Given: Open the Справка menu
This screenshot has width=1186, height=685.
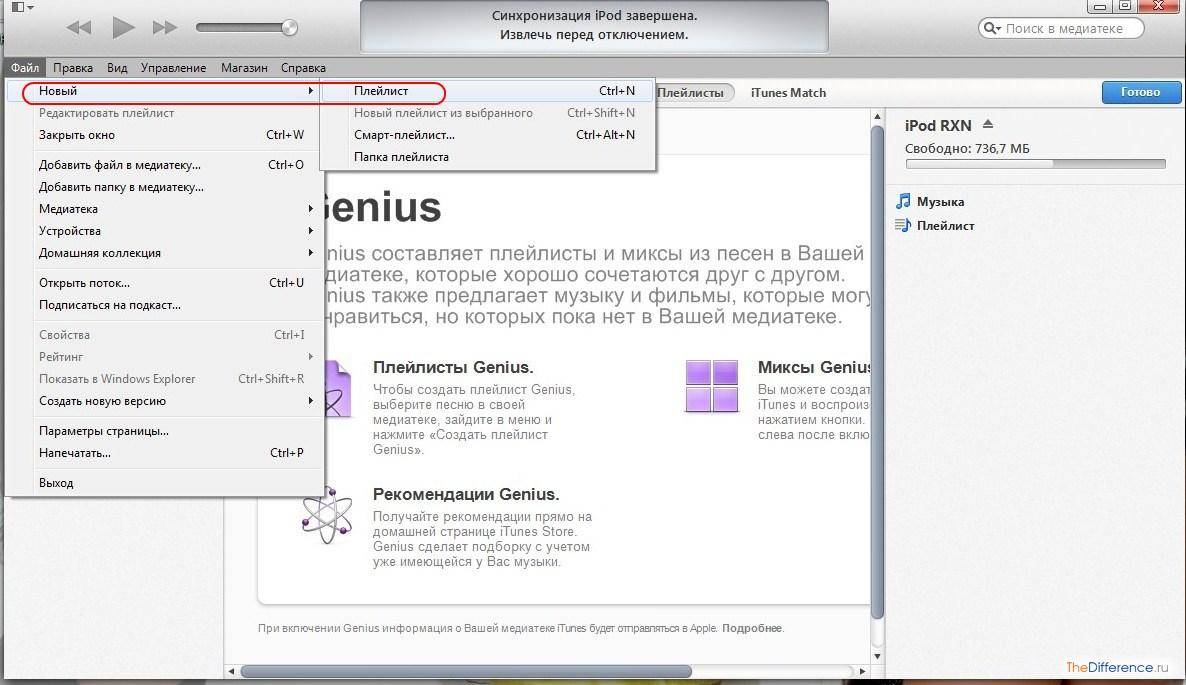Looking at the screenshot, I should point(303,67).
